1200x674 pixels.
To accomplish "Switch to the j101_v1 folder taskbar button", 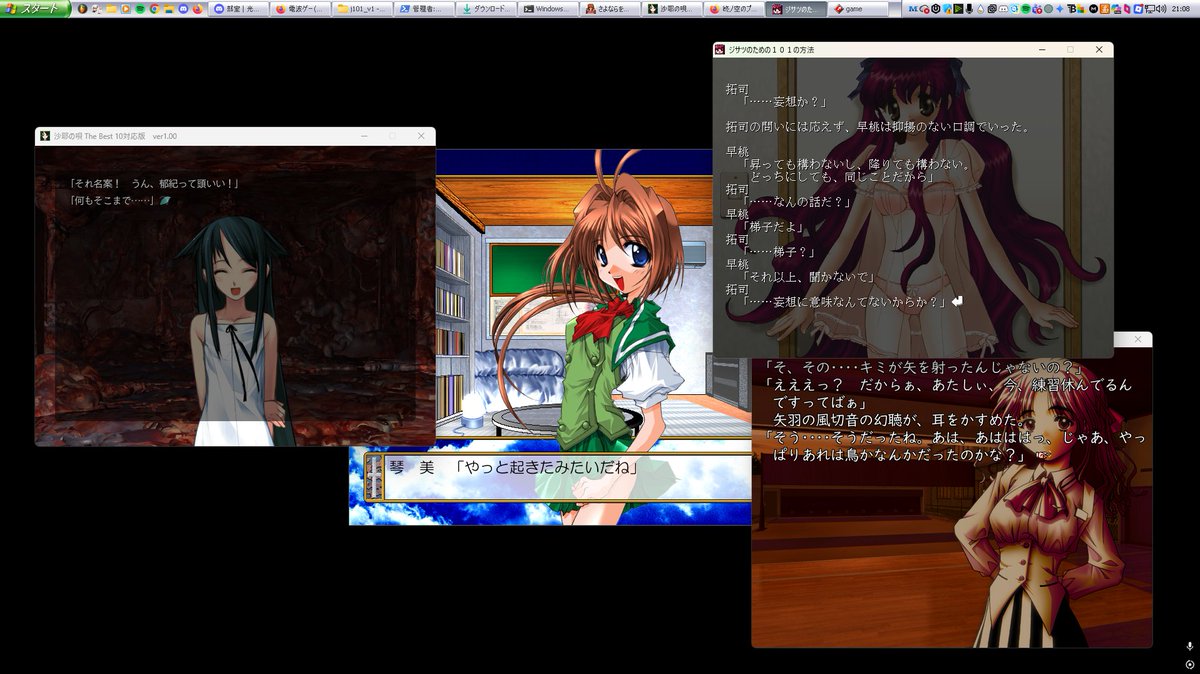I will click(362, 9).
